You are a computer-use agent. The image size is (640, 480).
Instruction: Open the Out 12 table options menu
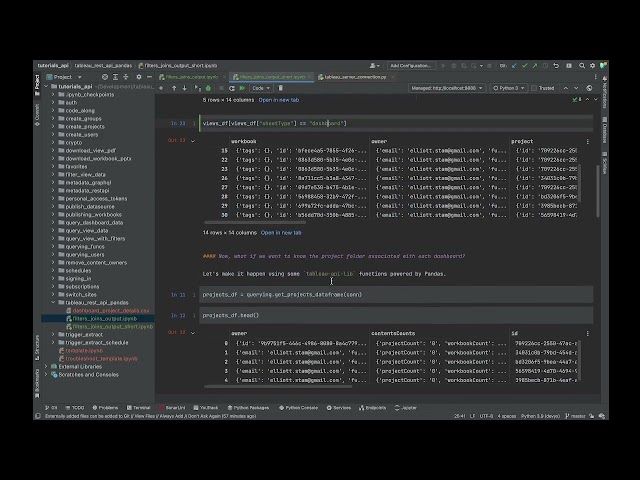click(x=588, y=333)
